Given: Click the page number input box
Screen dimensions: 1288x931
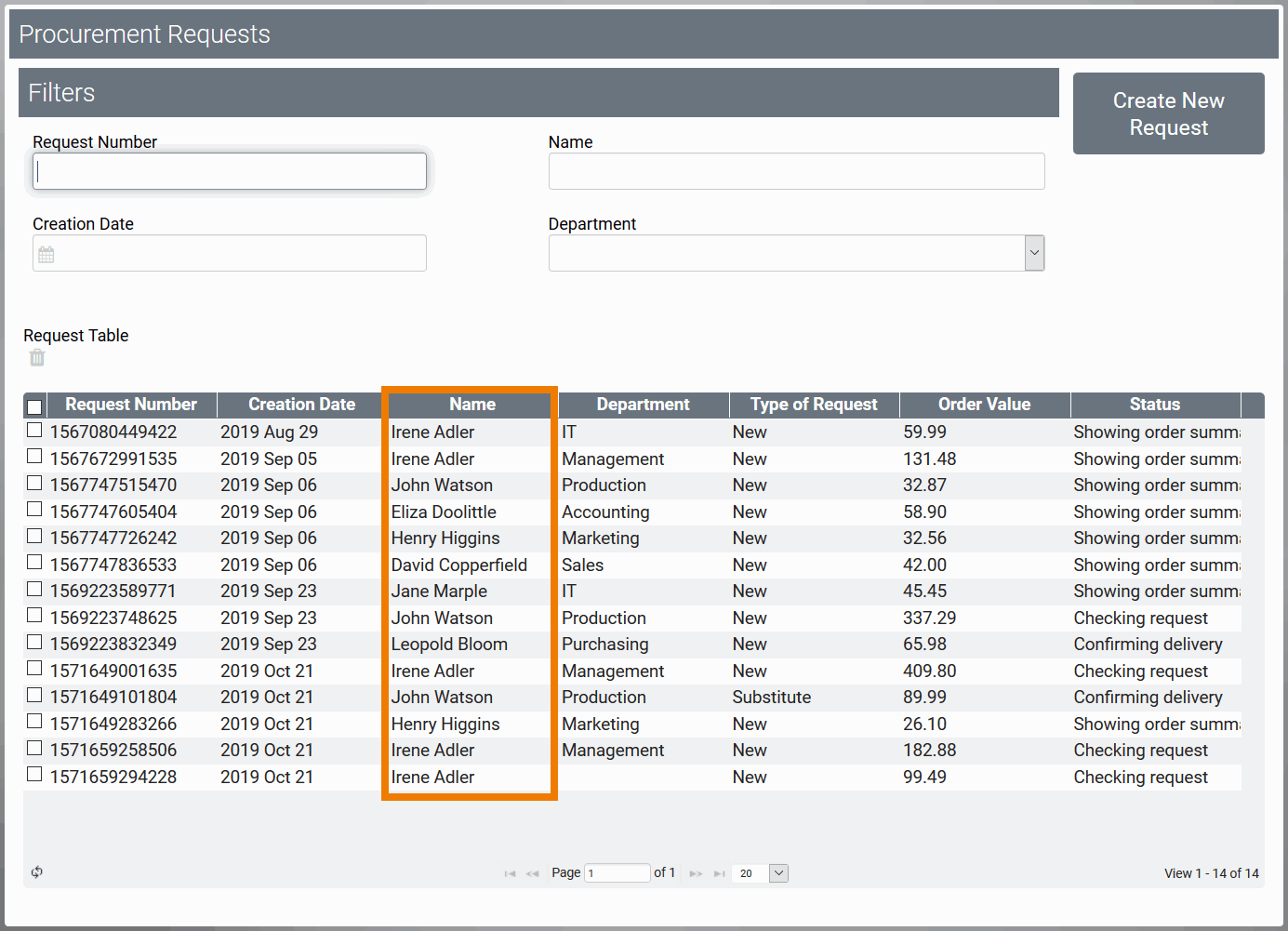Looking at the screenshot, I should (617, 873).
